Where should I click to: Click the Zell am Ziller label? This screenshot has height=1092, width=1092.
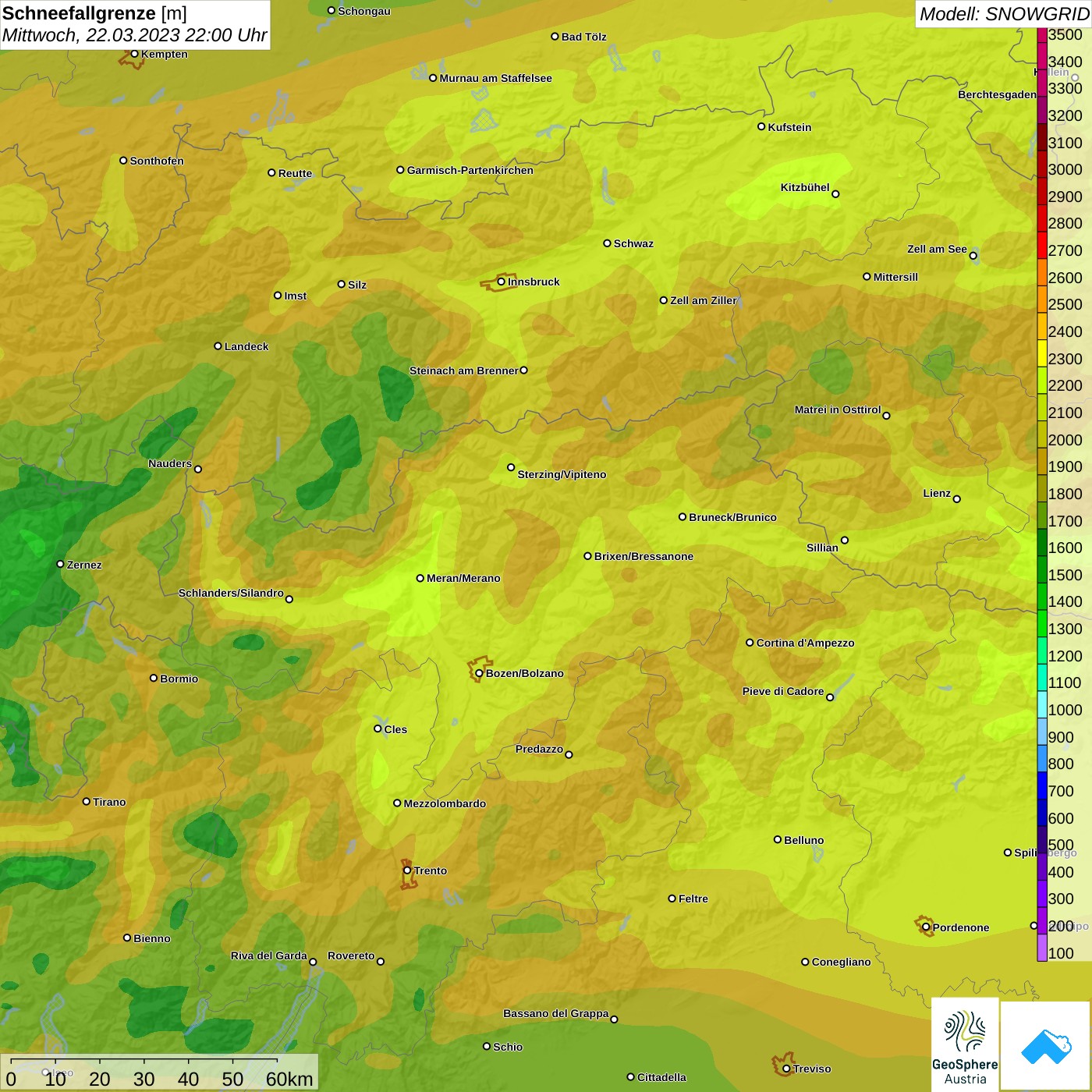(x=703, y=300)
